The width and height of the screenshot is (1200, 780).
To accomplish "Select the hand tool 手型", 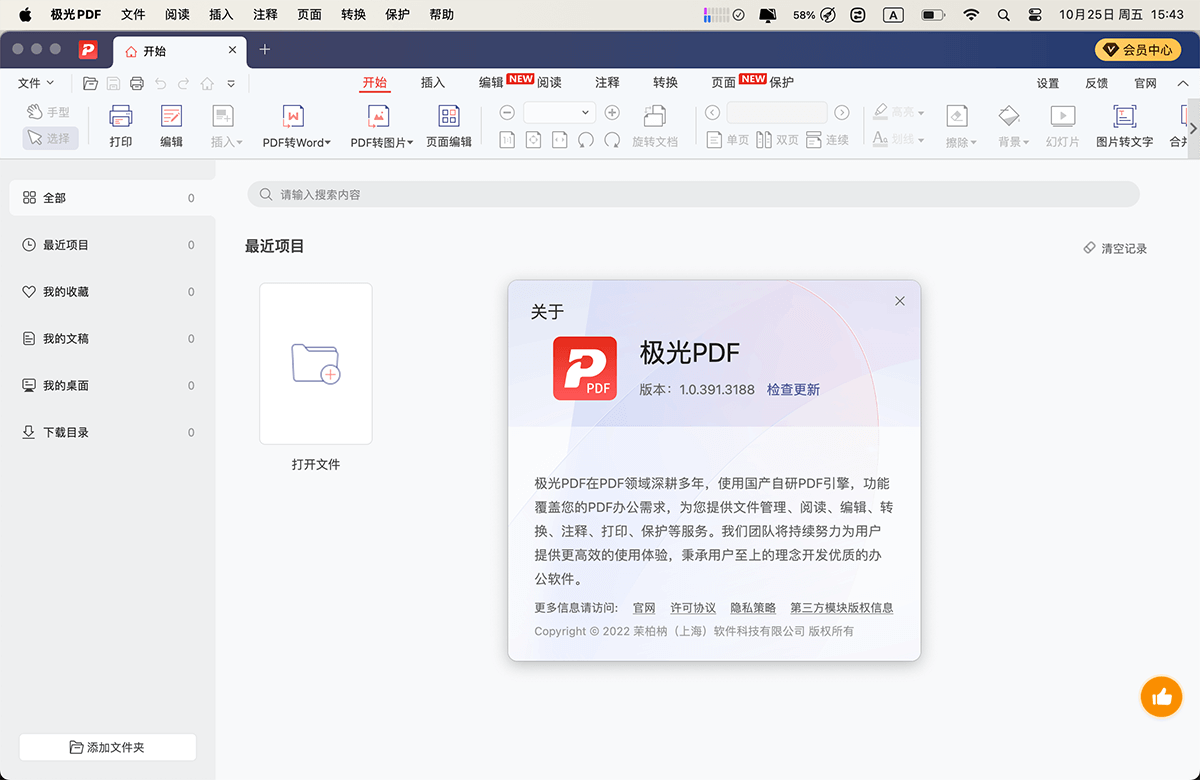I will 49,112.
